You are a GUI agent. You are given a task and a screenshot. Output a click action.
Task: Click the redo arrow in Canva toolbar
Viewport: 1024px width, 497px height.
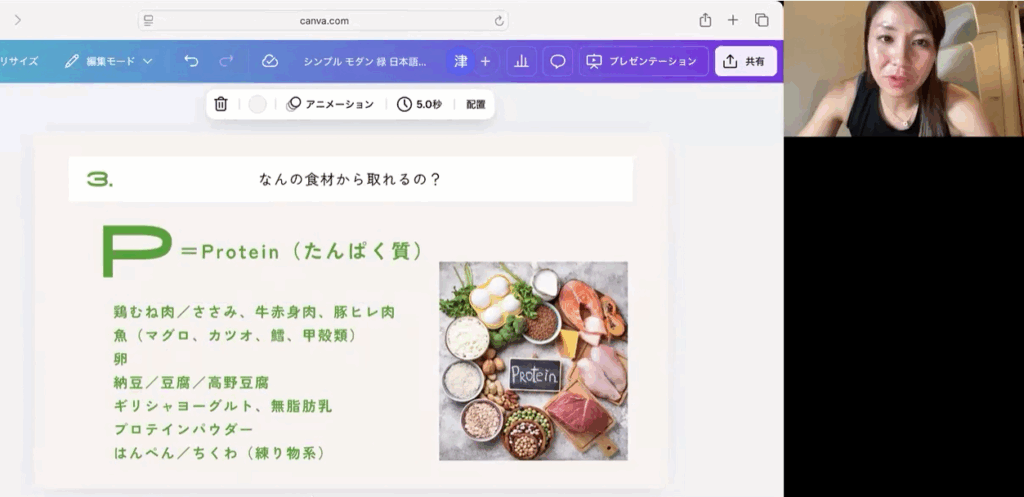[x=226, y=61]
